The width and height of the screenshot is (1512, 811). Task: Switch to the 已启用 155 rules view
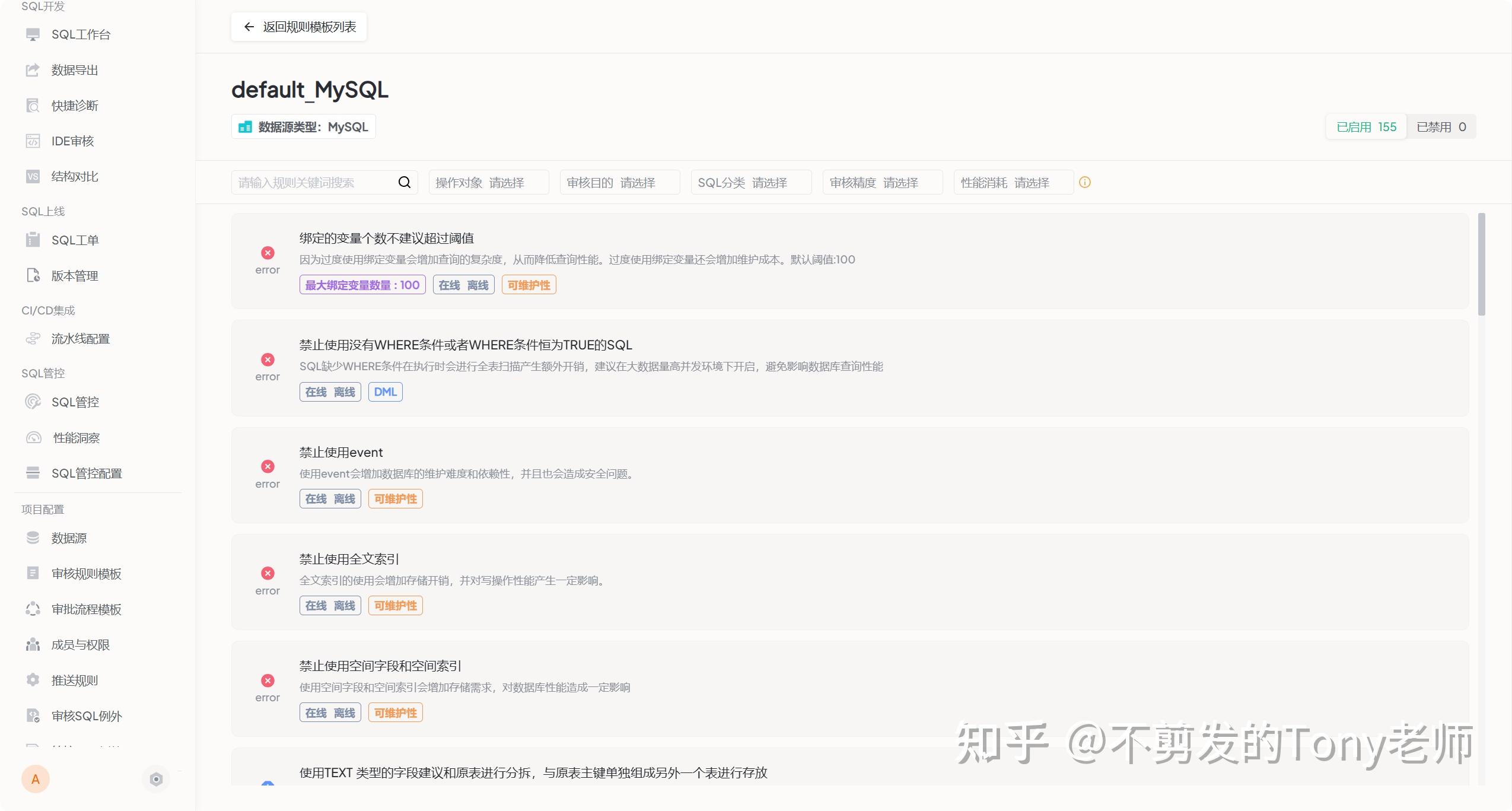(1365, 126)
